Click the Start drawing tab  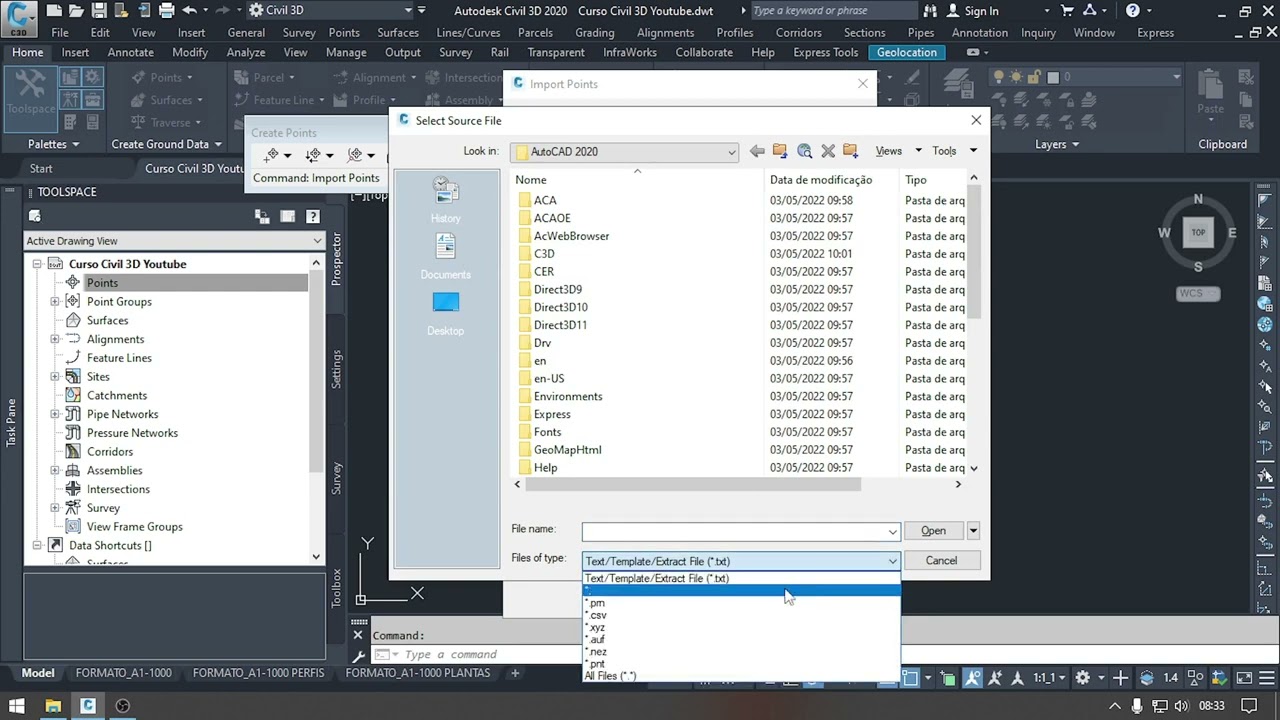tap(41, 169)
